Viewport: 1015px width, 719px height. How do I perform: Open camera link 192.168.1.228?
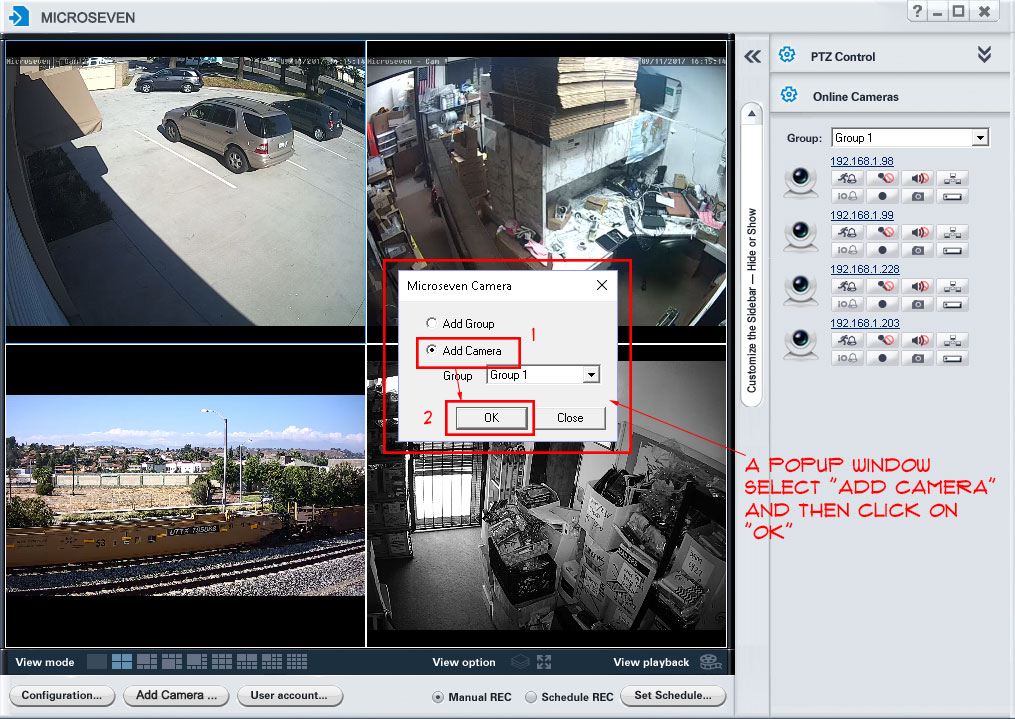[x=865, y=269]
